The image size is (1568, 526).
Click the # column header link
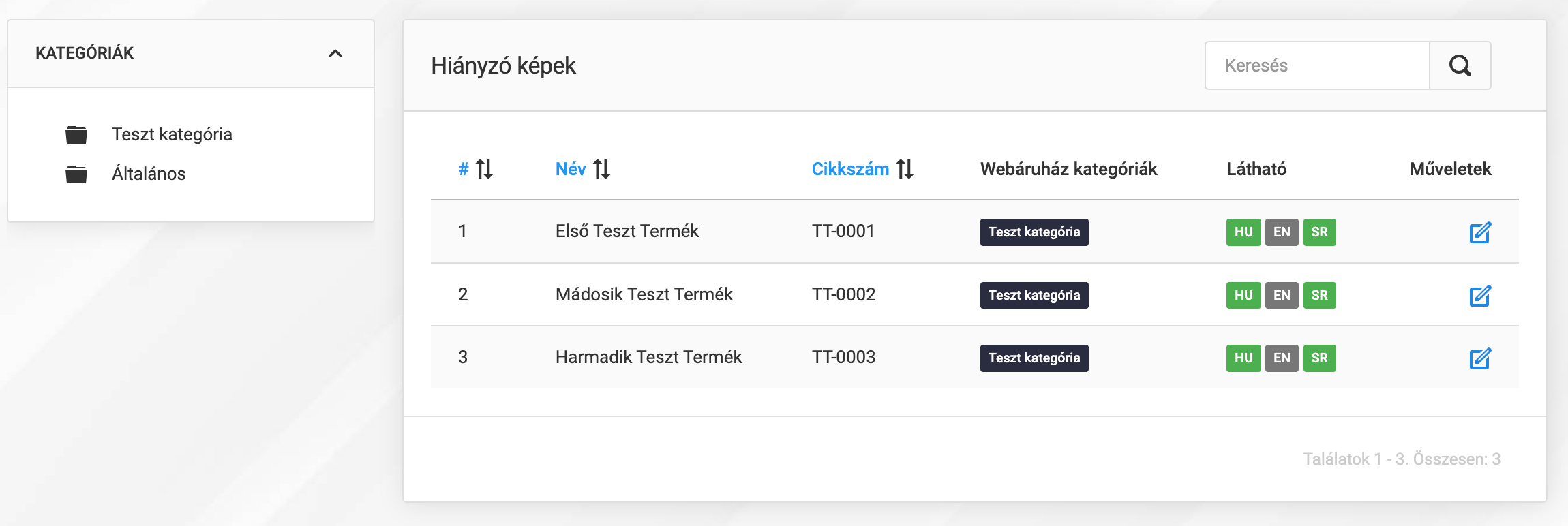click(464, 169)
